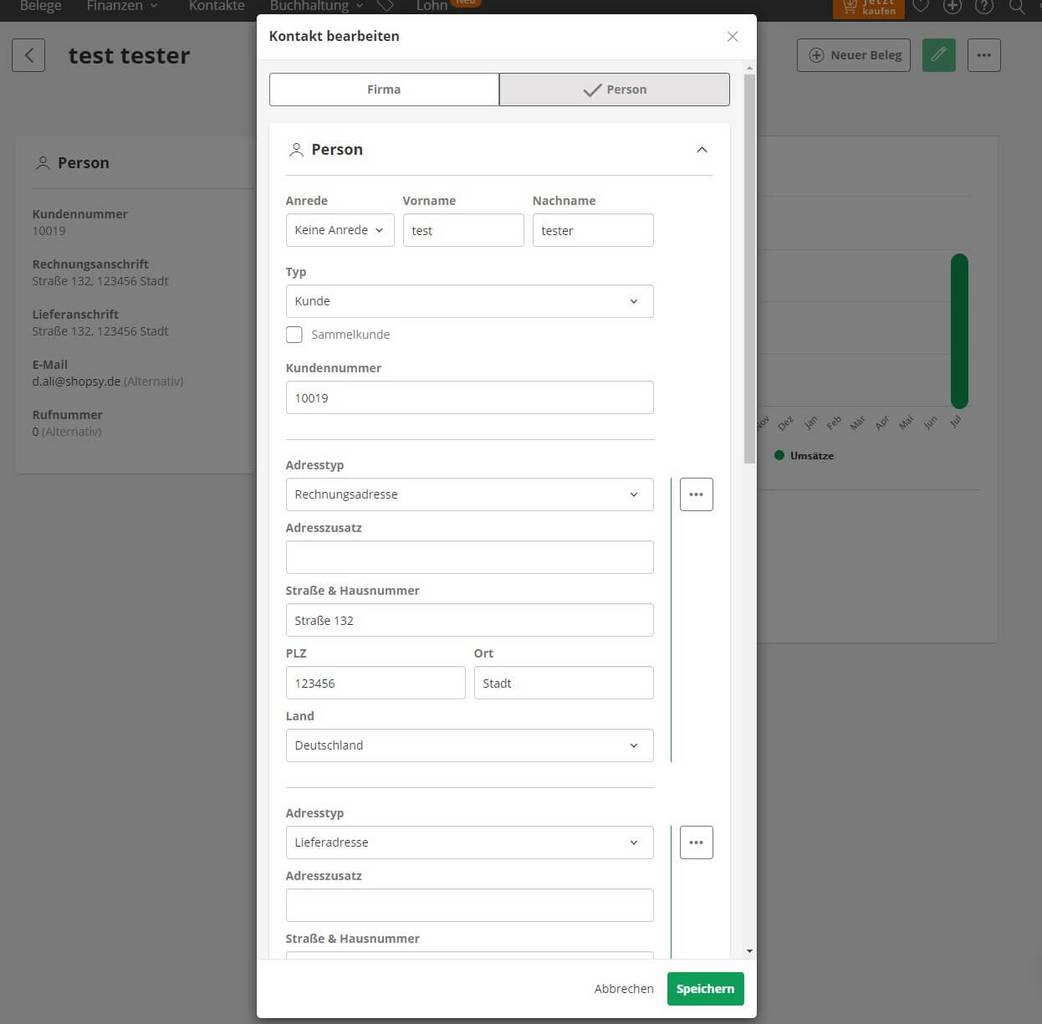Image resolution: width=1042 pixels, height=1024 pixels.
Task: Open the Anrede dropdown
Action: click(340, 230)
